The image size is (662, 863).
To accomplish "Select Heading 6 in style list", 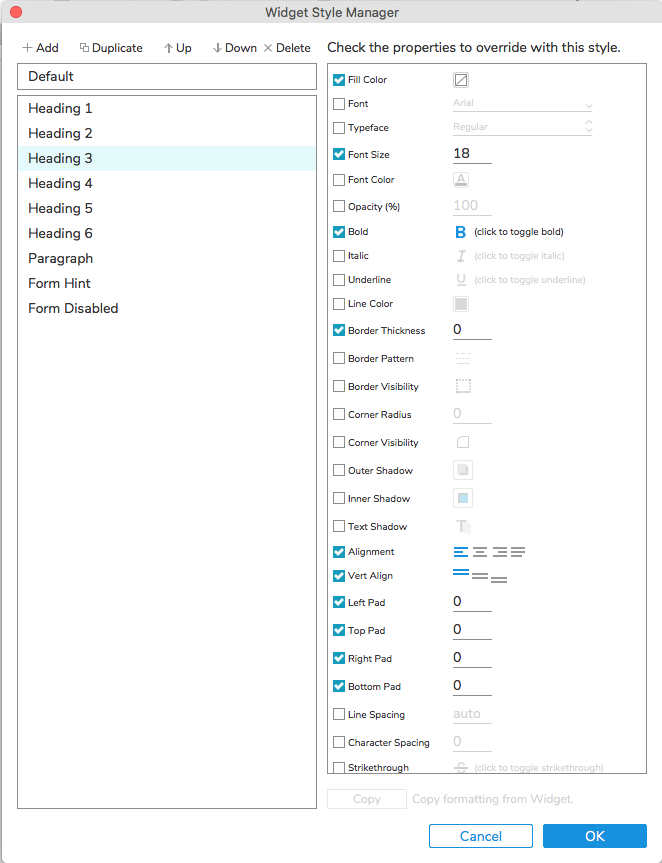I will pyautogui.click(x=167, y=233).
